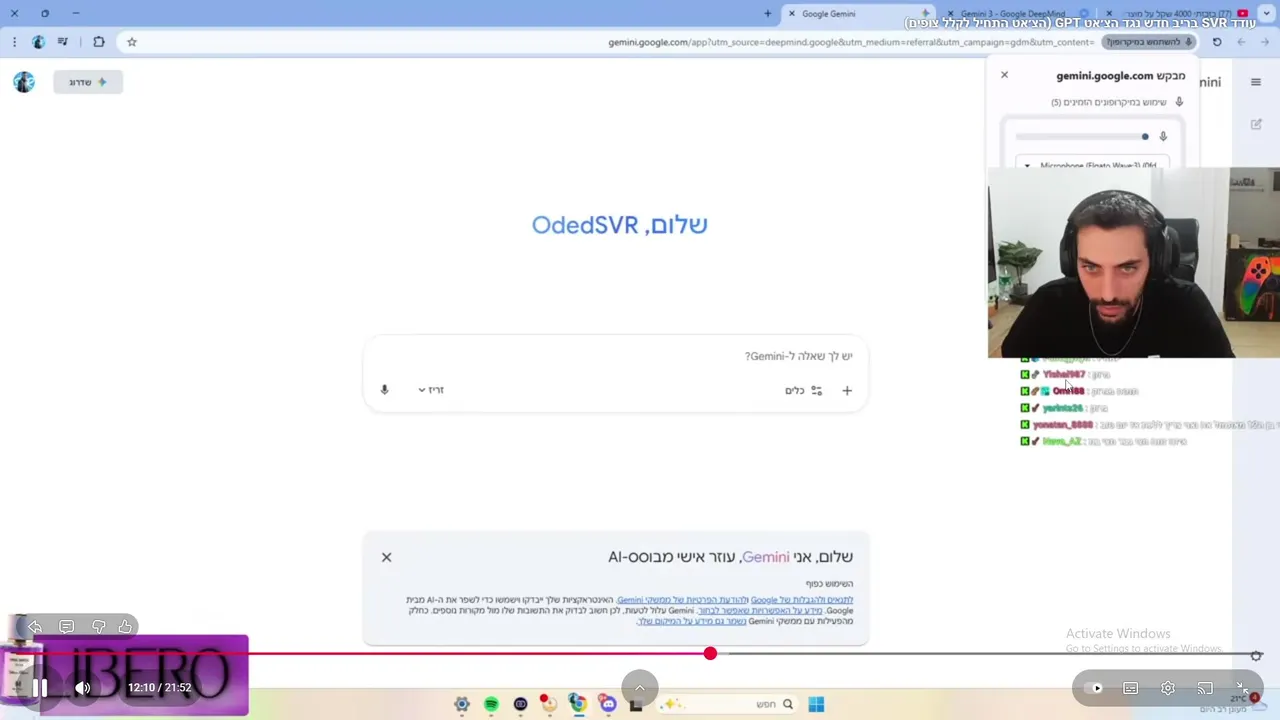Click the use microphone chip in address bar
This screenshot has width=1280, height=720.
point(1150,42)
